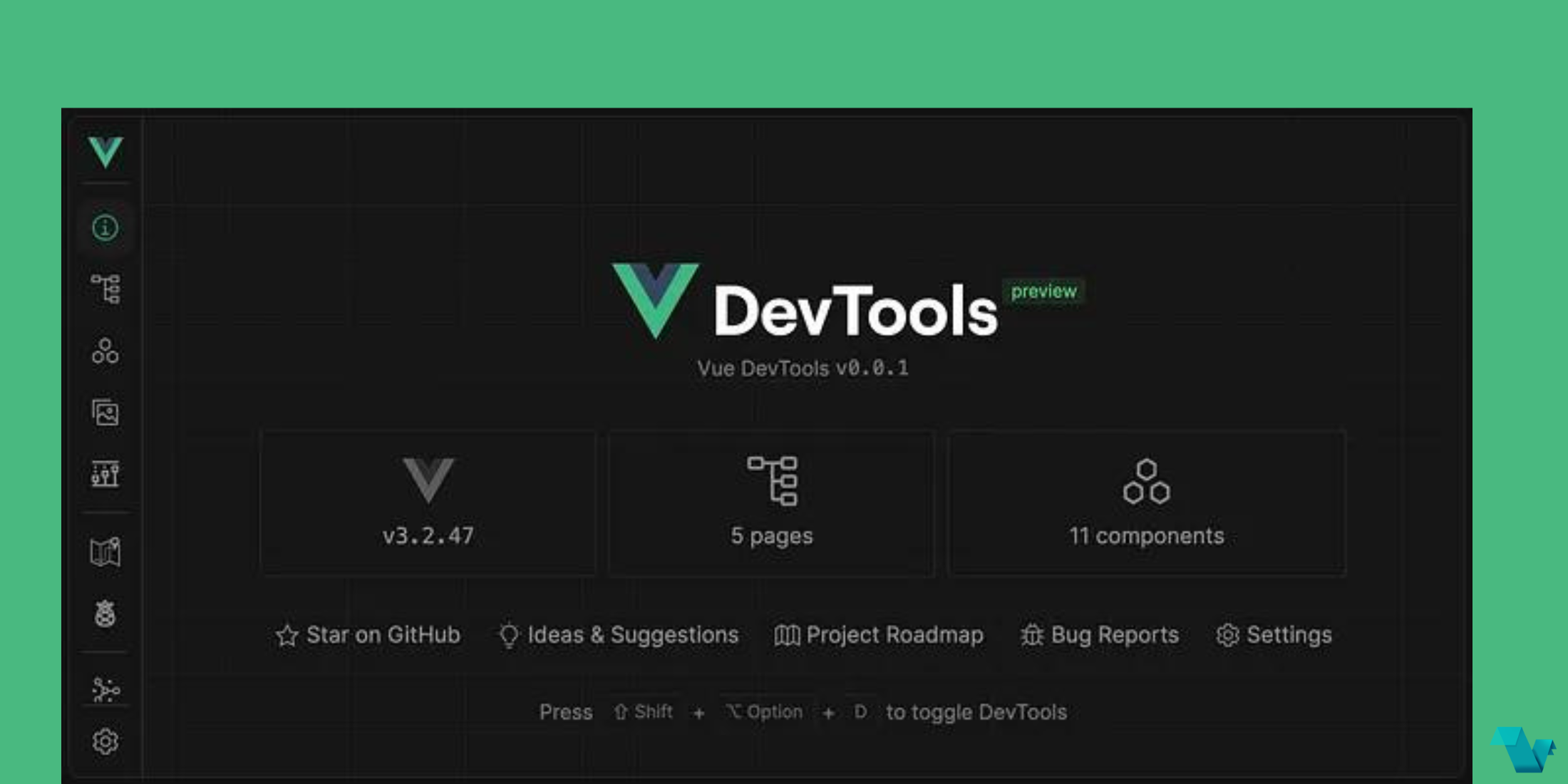Click the lightbulb icon beside Ideas & Suggestions
Screen dimensions: 1568x784
(509, 635)
